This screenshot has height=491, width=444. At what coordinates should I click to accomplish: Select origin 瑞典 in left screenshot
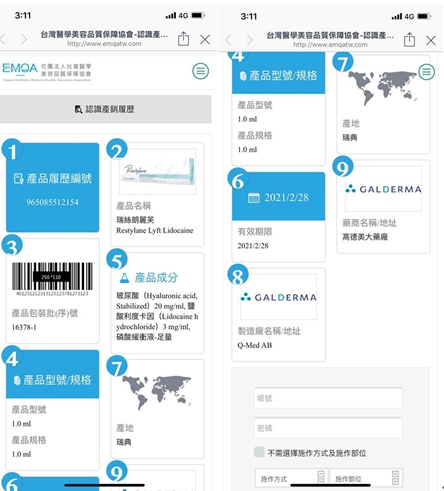point(124,442)
